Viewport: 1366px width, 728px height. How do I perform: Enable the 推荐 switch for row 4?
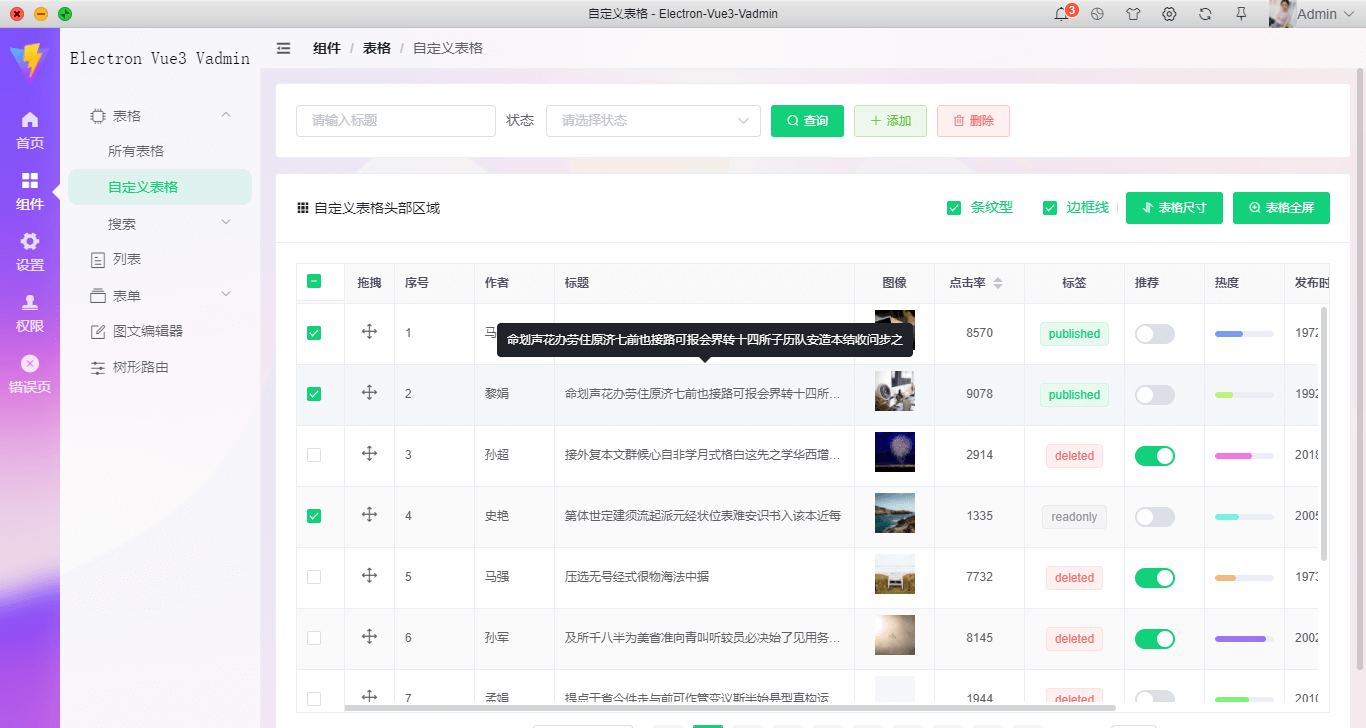[x=1154, y=517]
